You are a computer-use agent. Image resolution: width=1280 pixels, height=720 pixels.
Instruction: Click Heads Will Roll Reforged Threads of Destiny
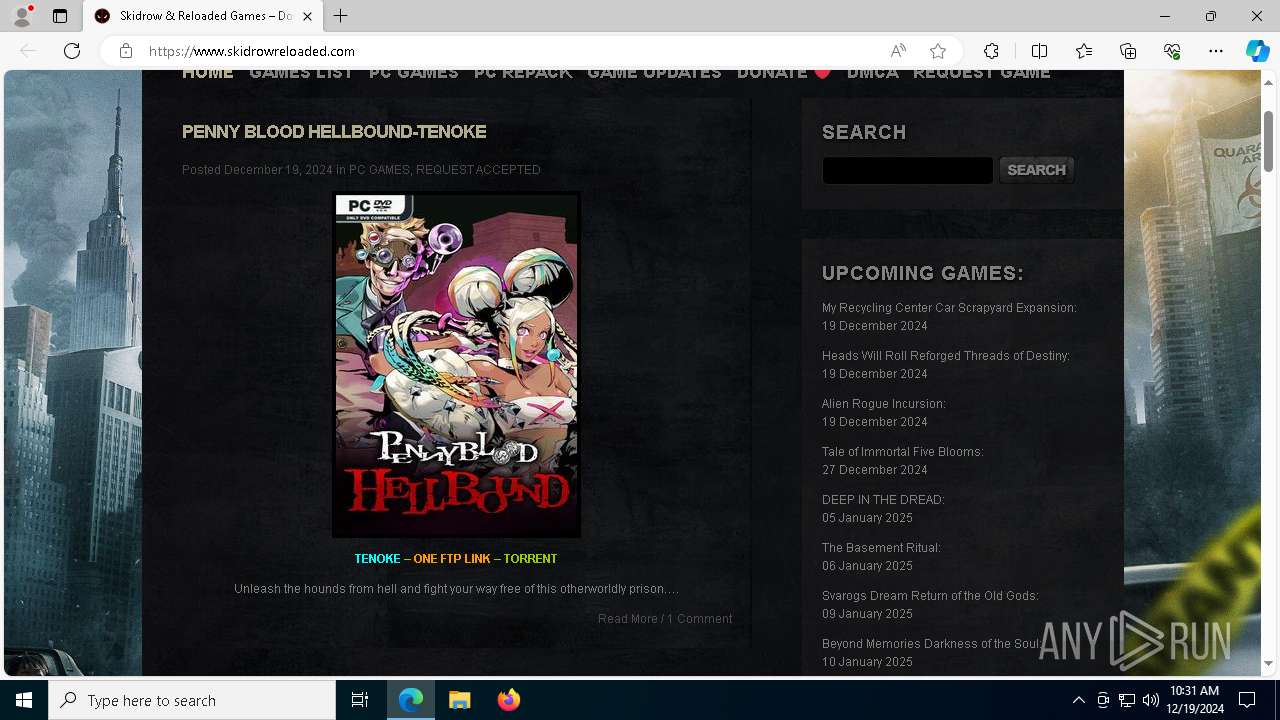coord(946,356)
